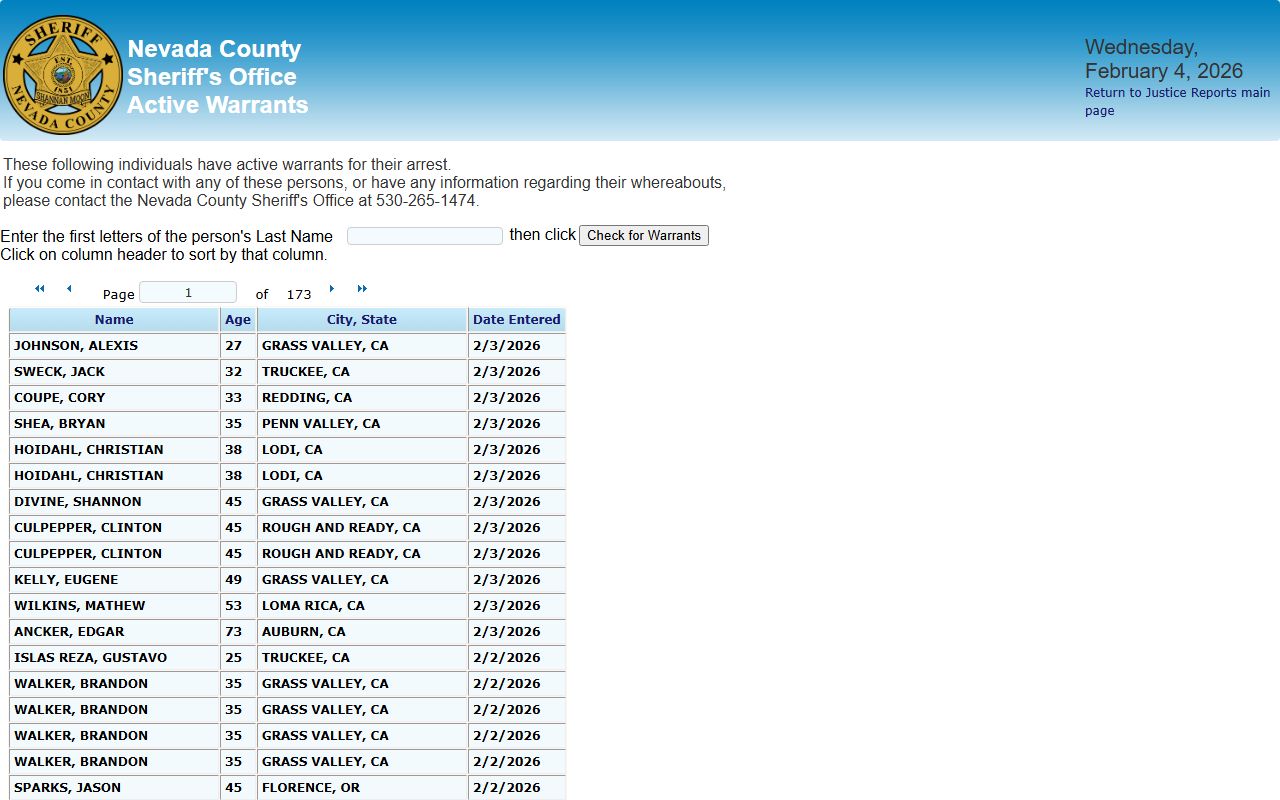Click the Active Warrants page title

click(217, 105)
